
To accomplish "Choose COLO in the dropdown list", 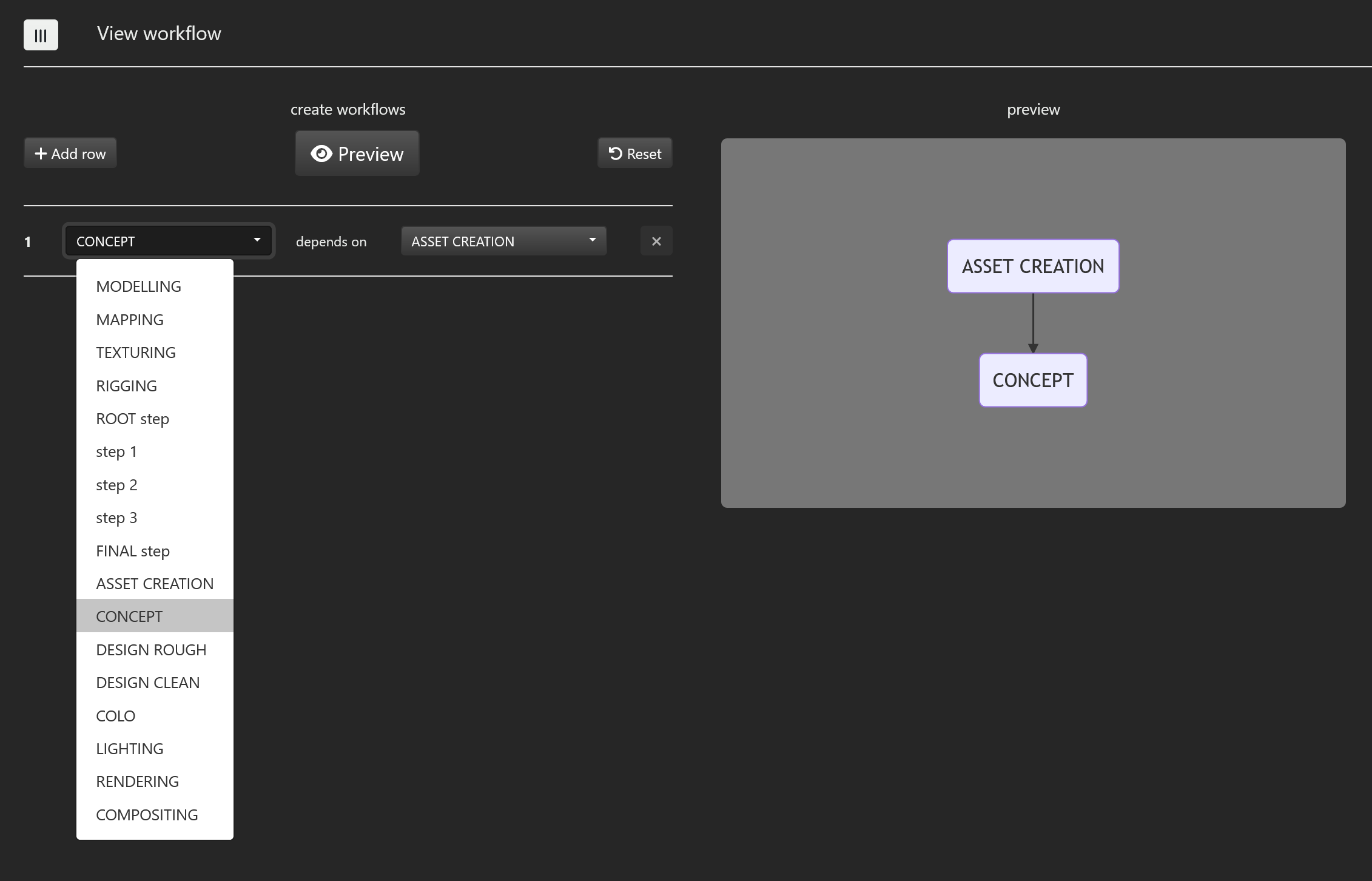I will tap(115, 716).
